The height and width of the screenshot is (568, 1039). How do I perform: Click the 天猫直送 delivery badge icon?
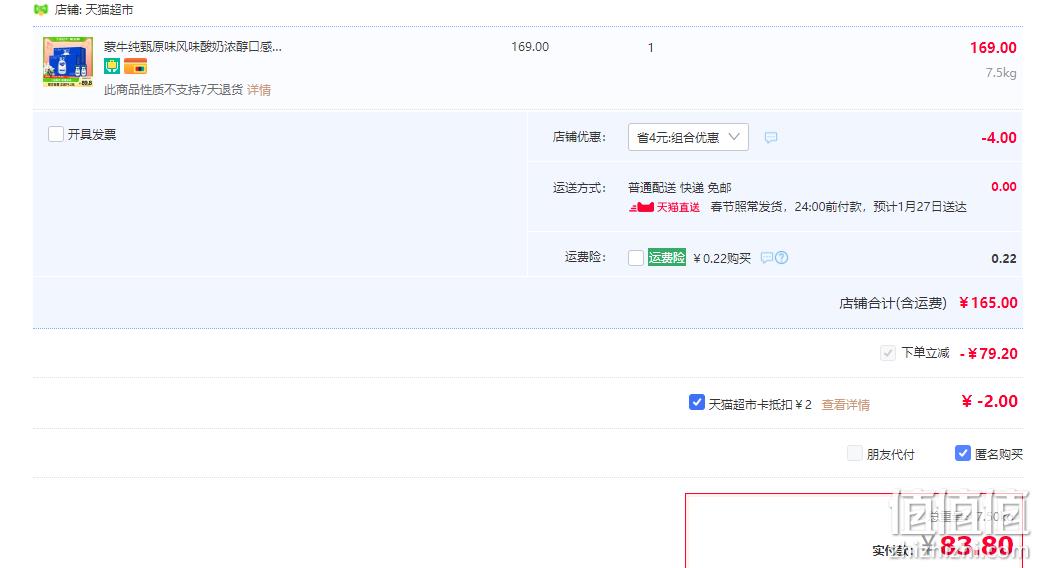[664, 207]
